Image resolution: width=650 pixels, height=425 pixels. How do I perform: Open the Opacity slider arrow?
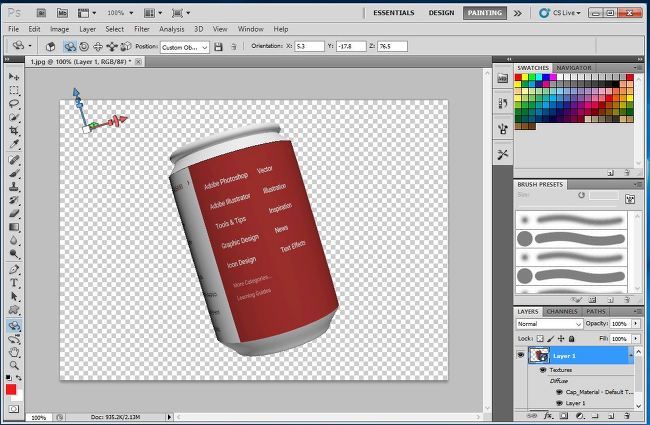(x=636, y=323)
